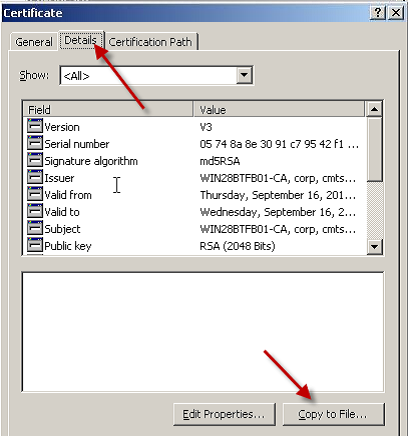This screenshot has width=408, height=436.
Task: Select the Valid to row label
Action: click(62, 212)
